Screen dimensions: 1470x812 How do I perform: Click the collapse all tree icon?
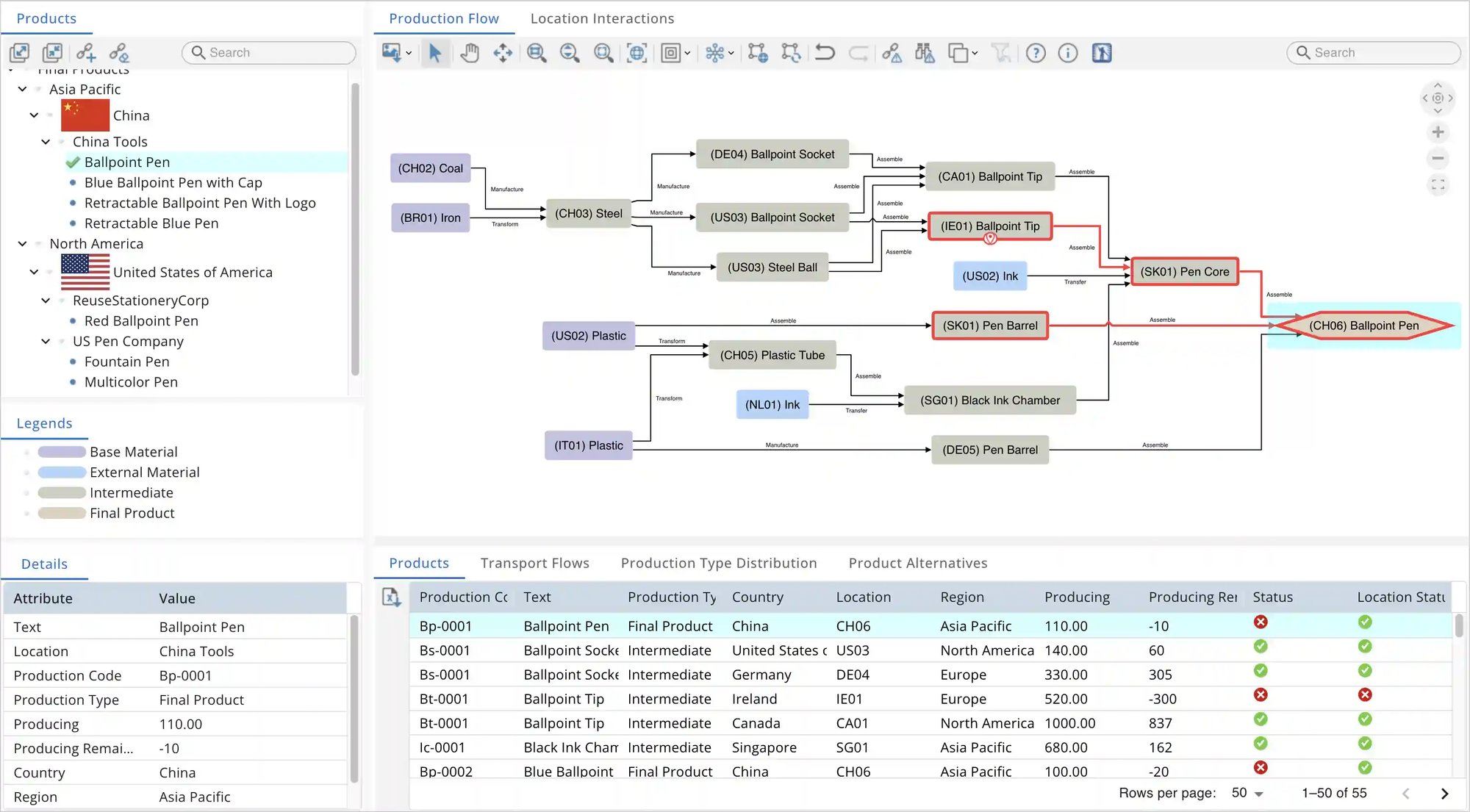coord(52,53)
